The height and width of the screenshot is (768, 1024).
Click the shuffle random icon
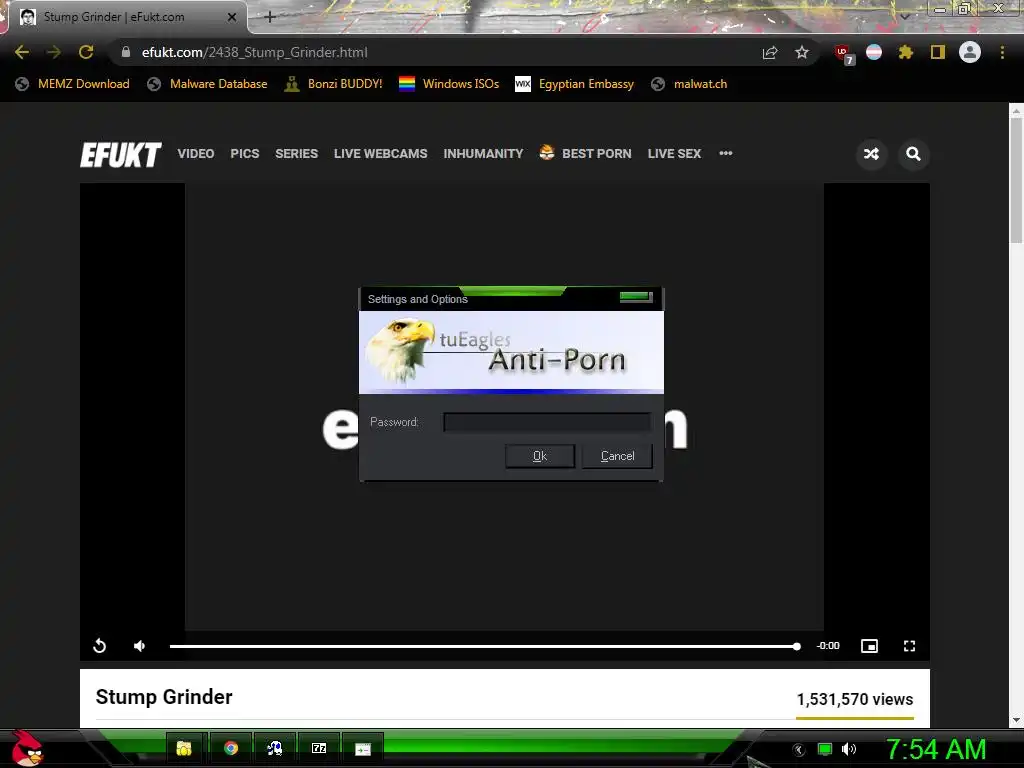tap(871, 154)
